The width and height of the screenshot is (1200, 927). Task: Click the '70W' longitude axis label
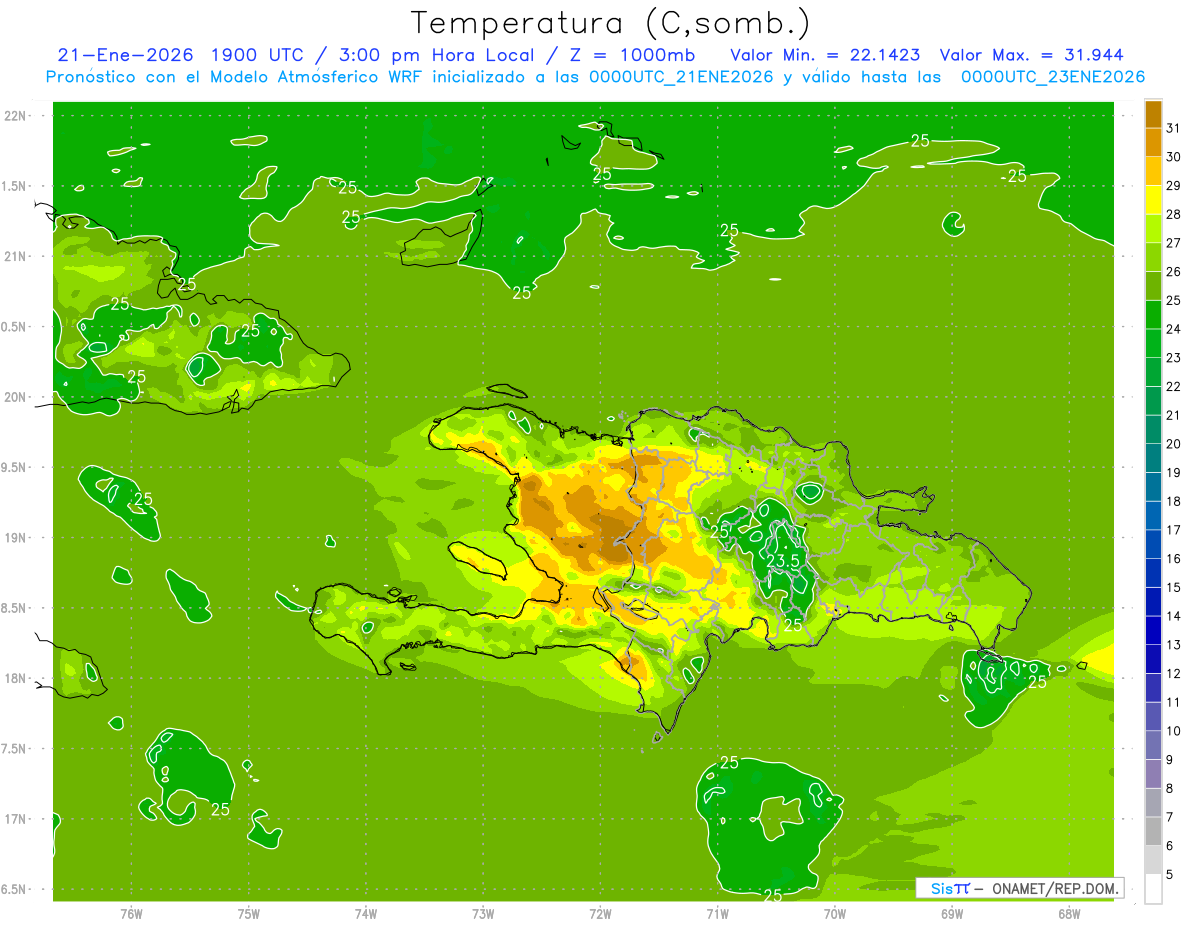835,913
